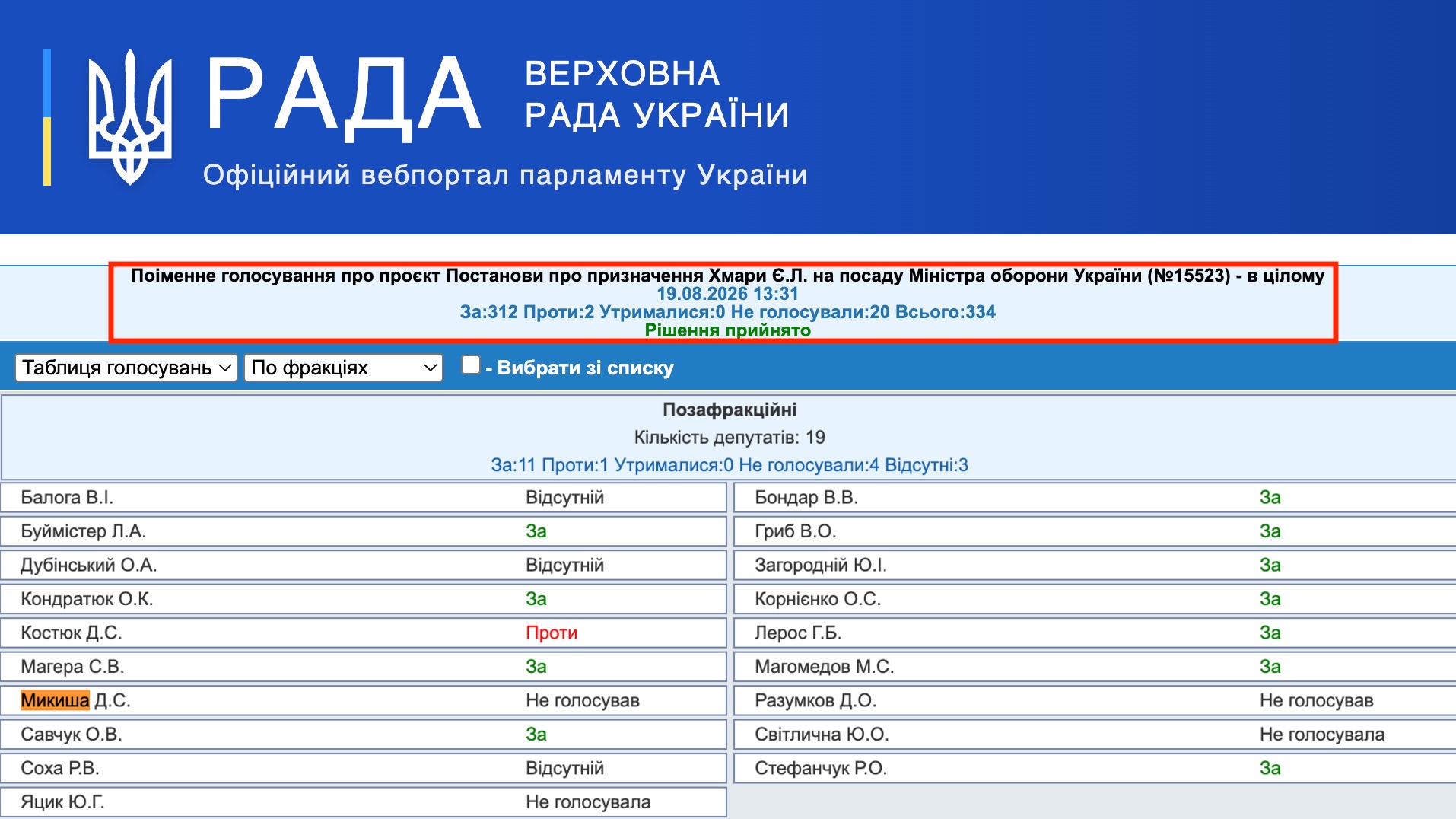The image size is (1456, 819).
Task: Select the Костюк Д.С. name
Action: click(x=71, y=633)
